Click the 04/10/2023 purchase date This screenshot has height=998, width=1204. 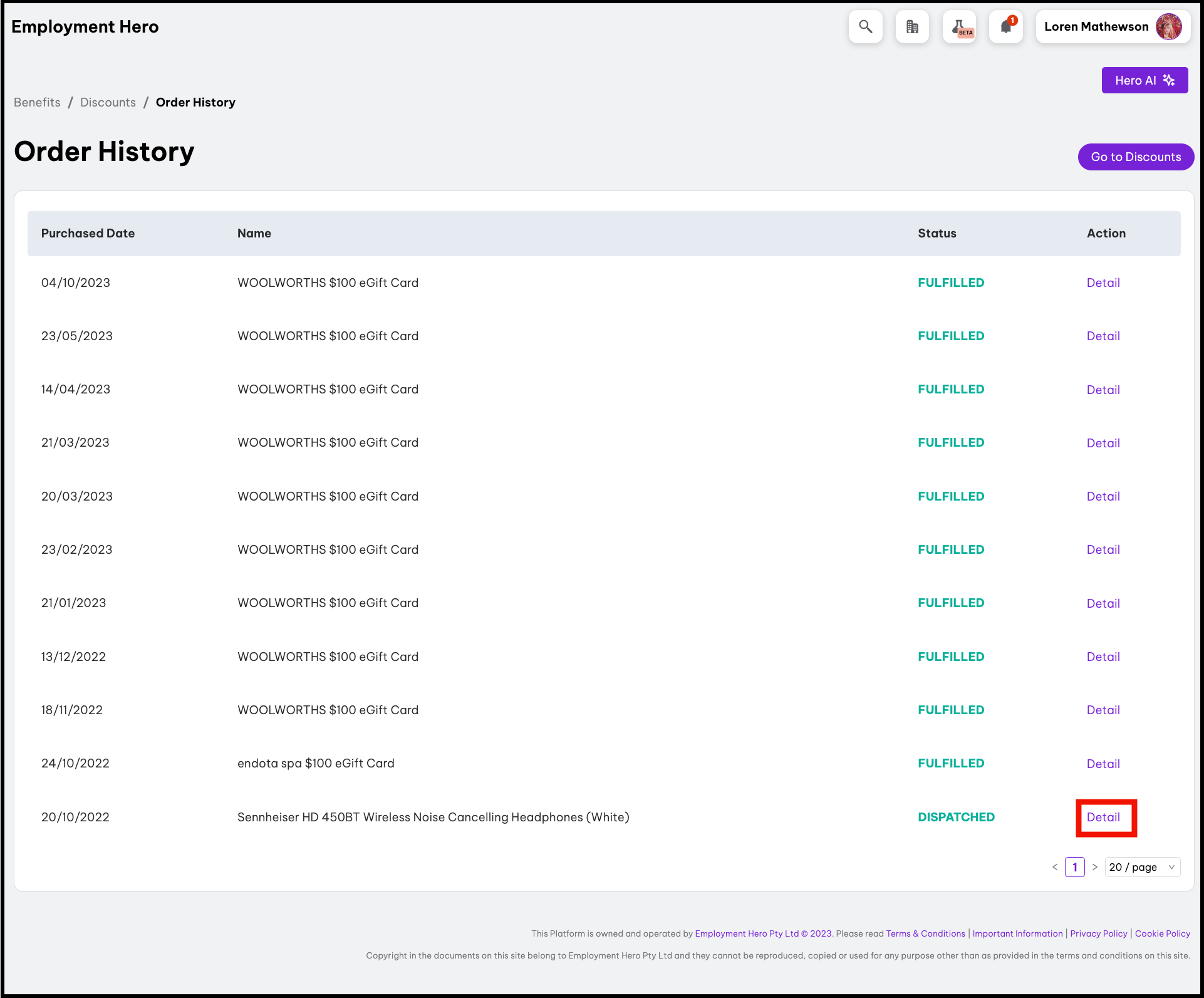click(76, 283)
